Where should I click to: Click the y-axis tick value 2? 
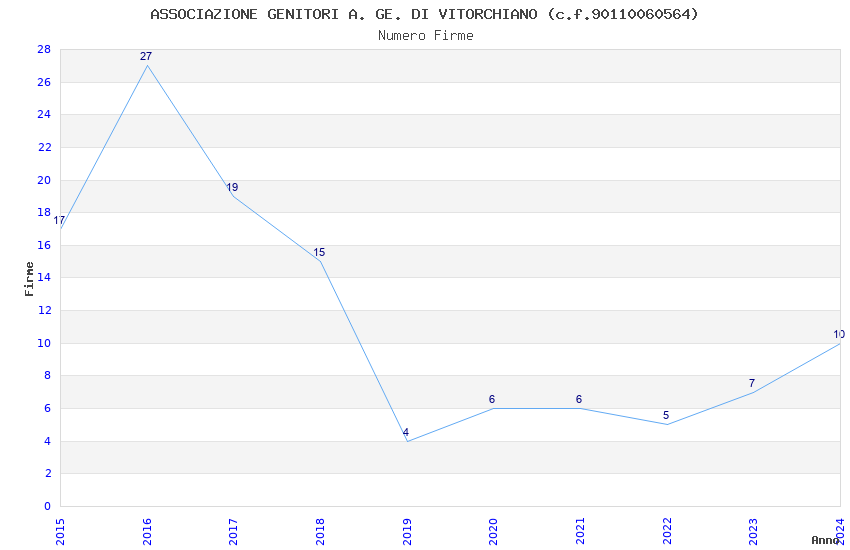[x=48, y=474]
